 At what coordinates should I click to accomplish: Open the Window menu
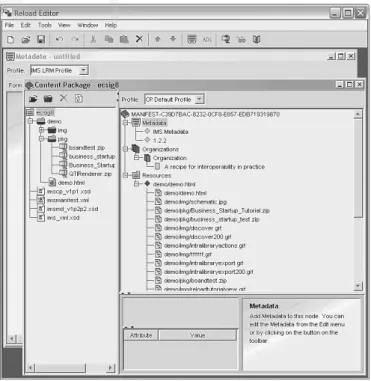[88, 25]
